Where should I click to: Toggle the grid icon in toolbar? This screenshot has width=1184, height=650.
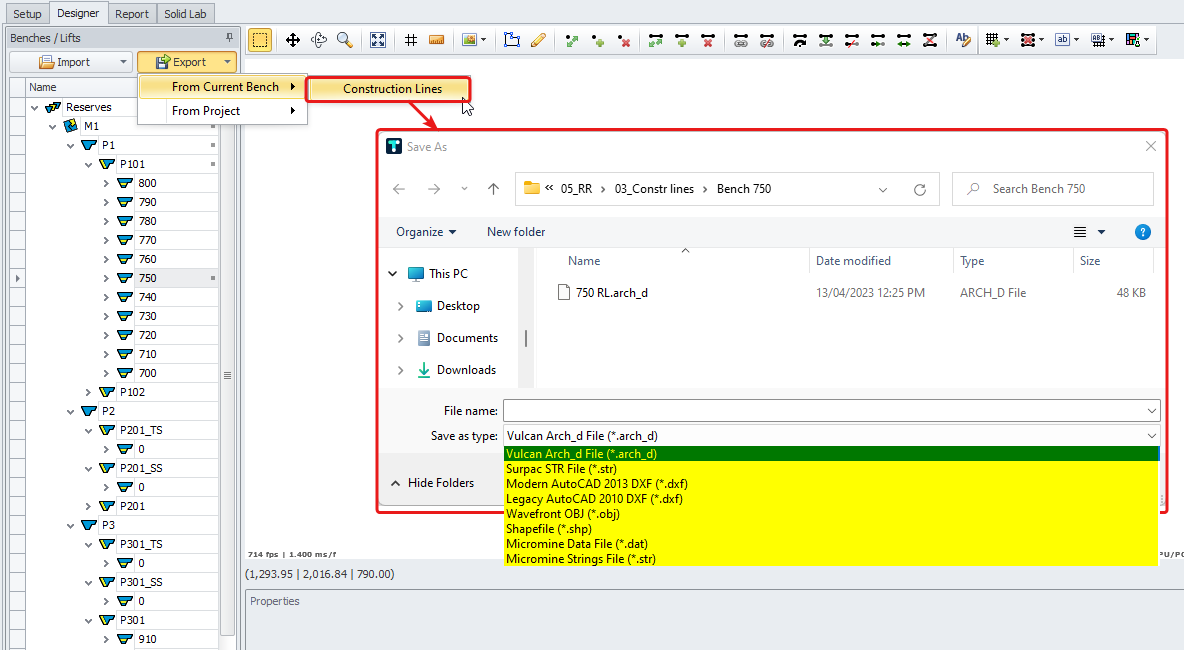tap(411, 40)
